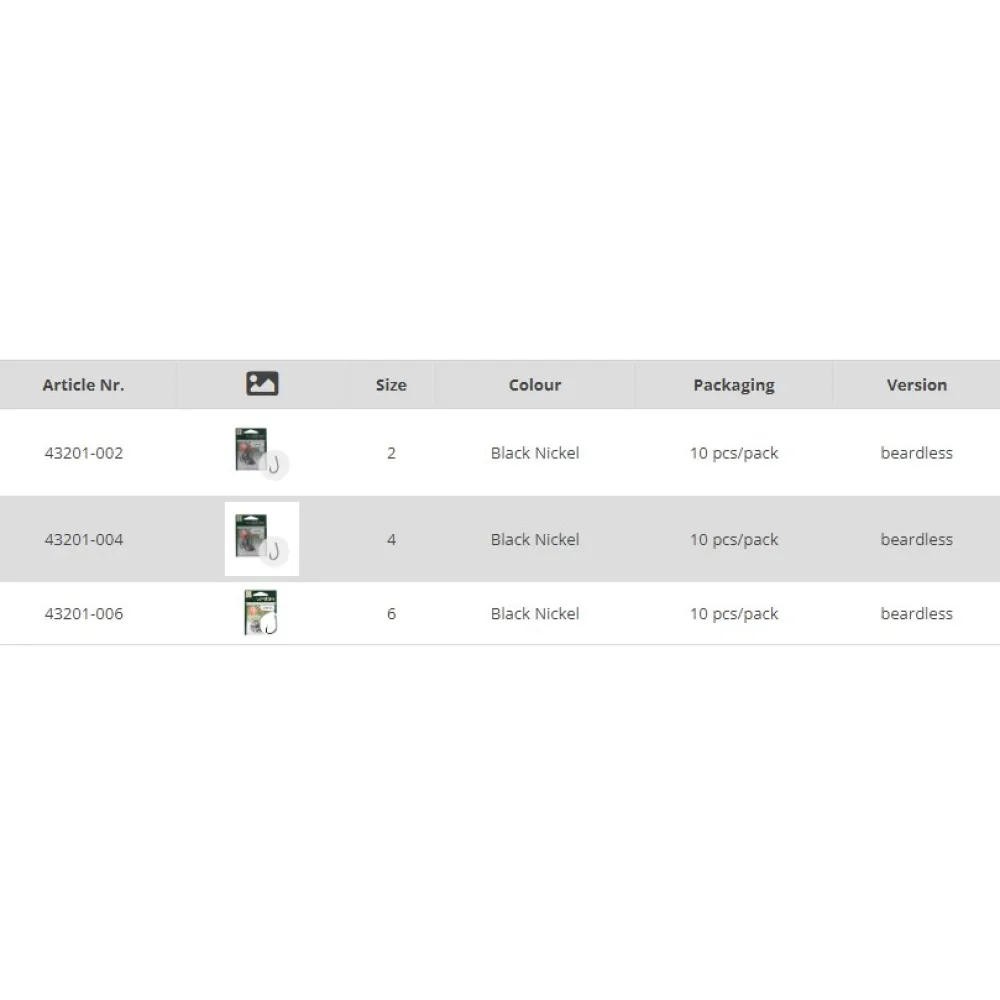Image resolution: width=1000 pixels, height=1000 pixels.
Task: Click the Size column header
Action: pos(391,385)
